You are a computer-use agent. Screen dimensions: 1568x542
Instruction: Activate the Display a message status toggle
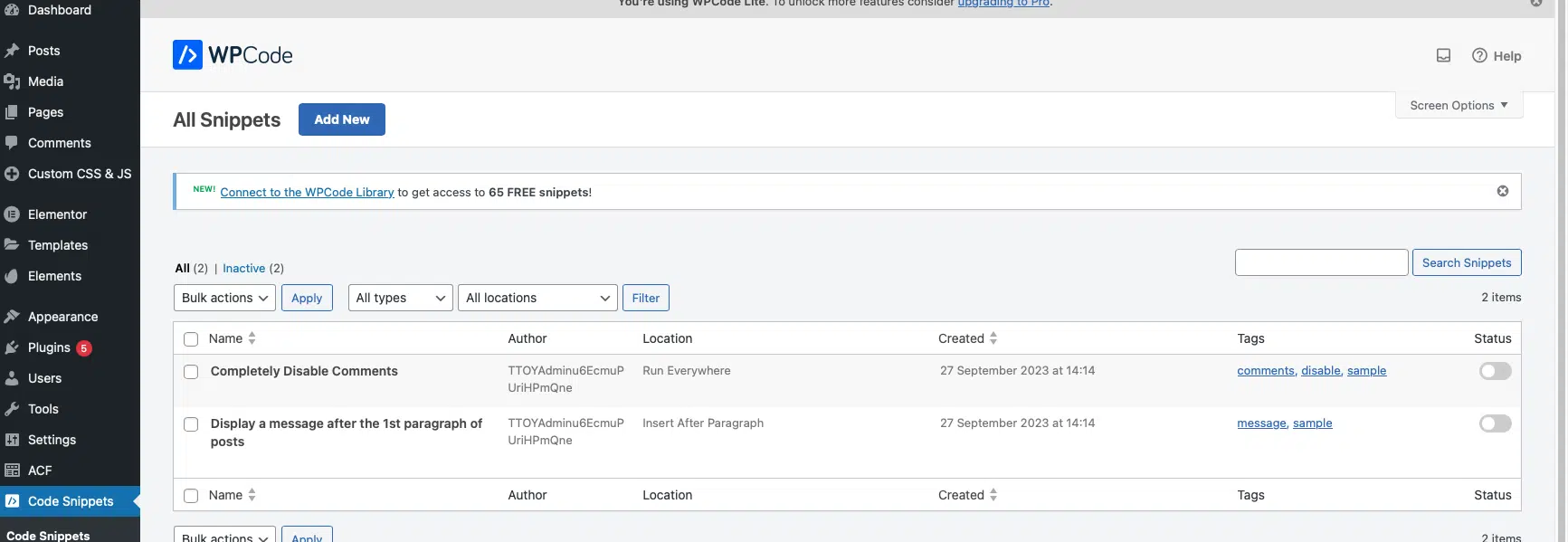(1496, 423)
